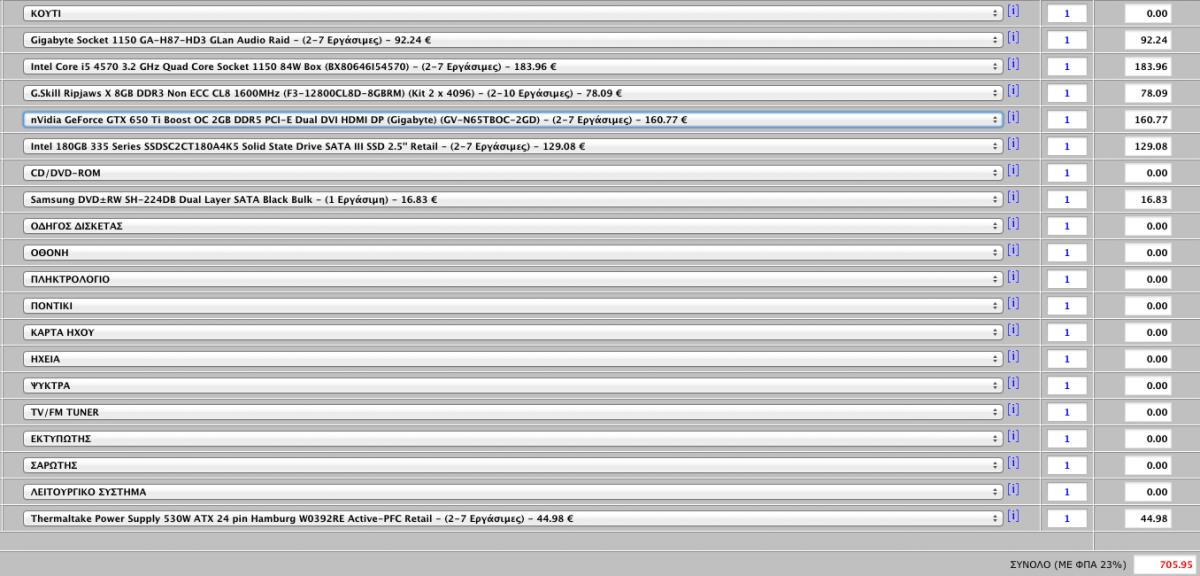Click the 183.96 price field

[1148, 67]
